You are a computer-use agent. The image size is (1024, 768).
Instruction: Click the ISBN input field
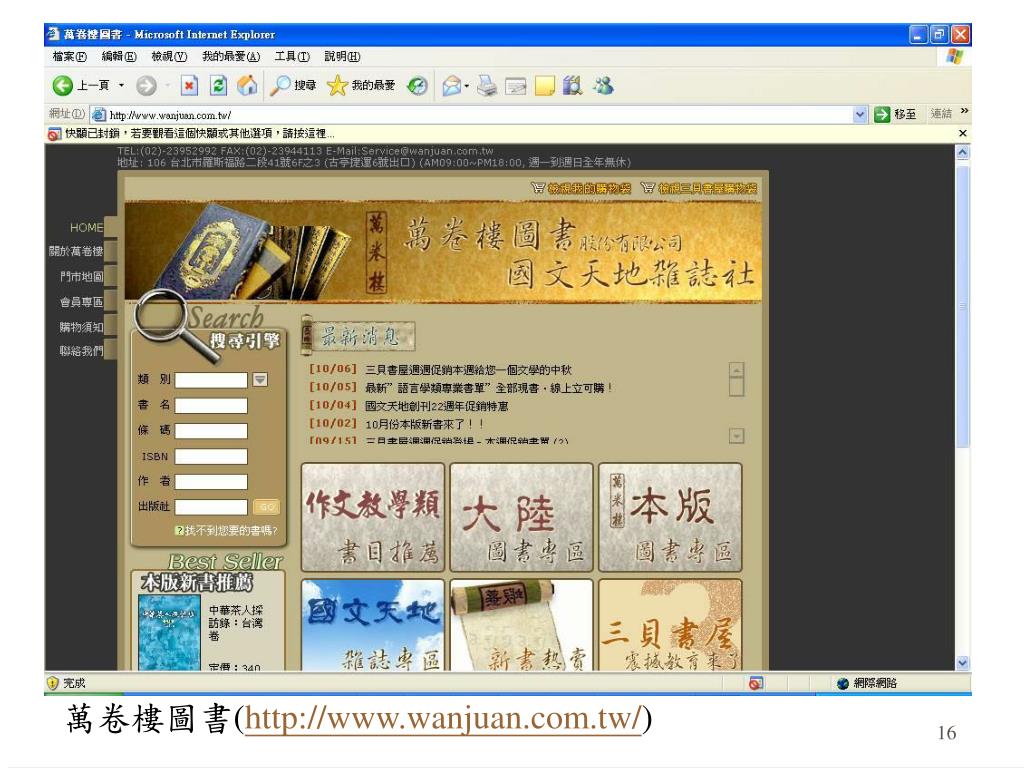point(212,456)
